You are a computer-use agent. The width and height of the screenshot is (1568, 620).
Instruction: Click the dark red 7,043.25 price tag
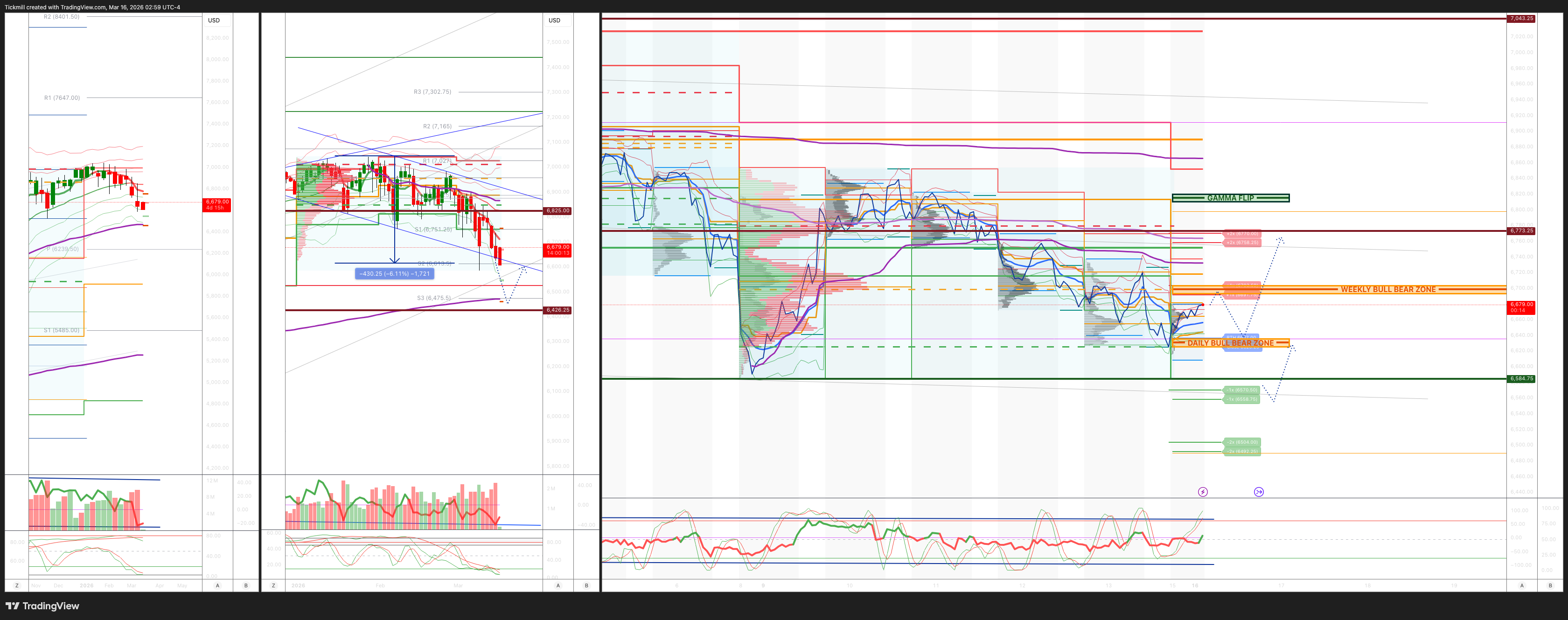coord(1520,18)
